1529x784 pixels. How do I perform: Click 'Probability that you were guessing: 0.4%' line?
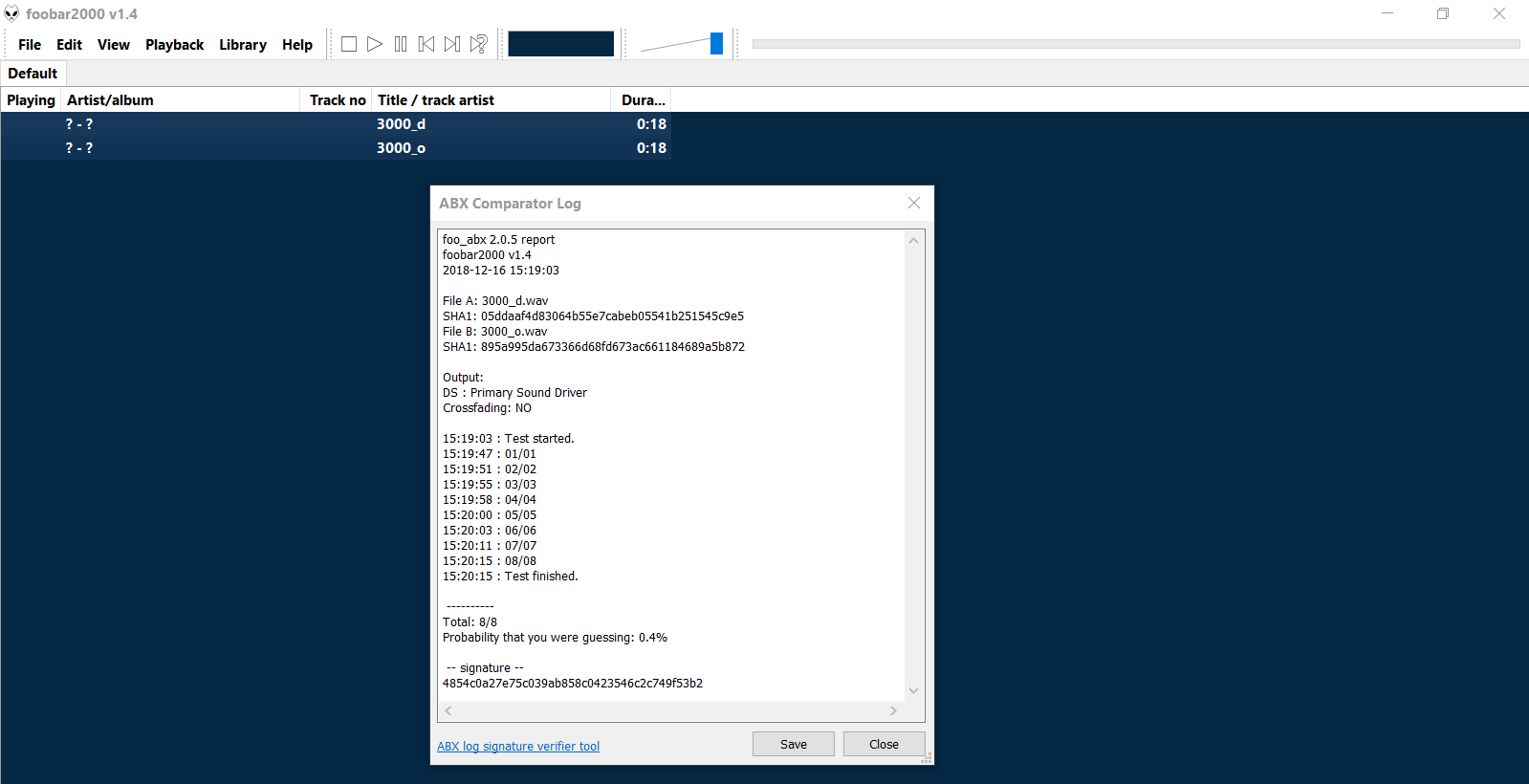(555, 638)
